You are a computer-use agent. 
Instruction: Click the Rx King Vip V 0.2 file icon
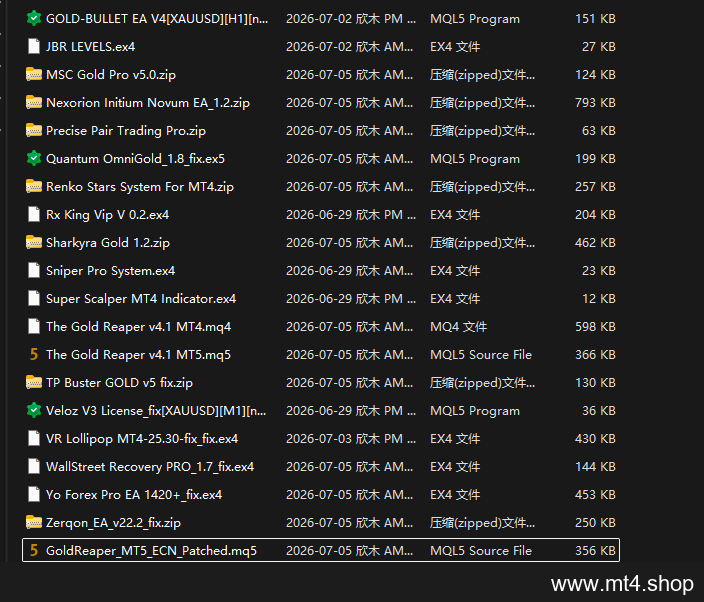[x=34, y=214]
